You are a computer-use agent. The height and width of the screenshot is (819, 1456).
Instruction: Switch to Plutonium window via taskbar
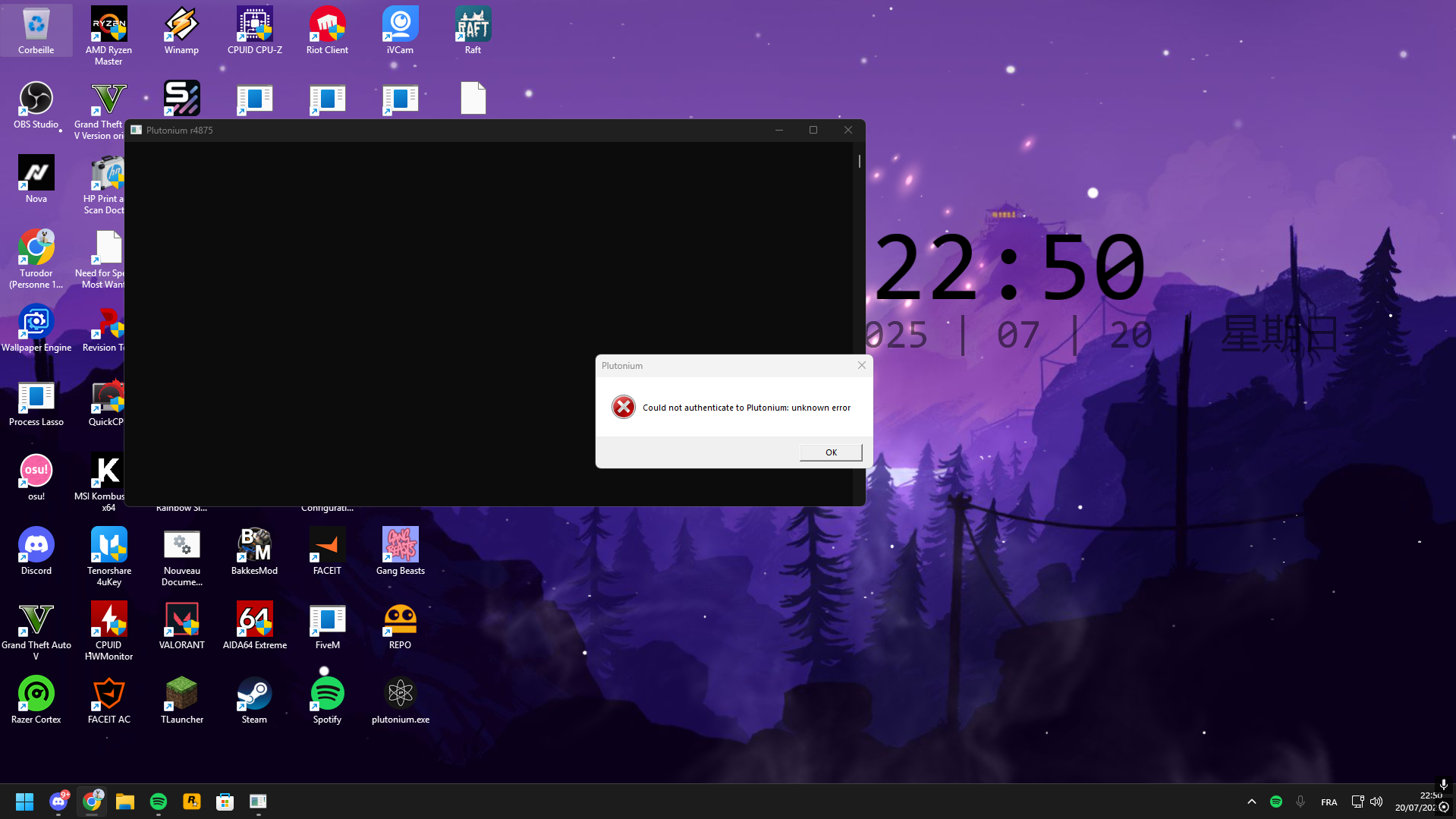tap(259, 802)
